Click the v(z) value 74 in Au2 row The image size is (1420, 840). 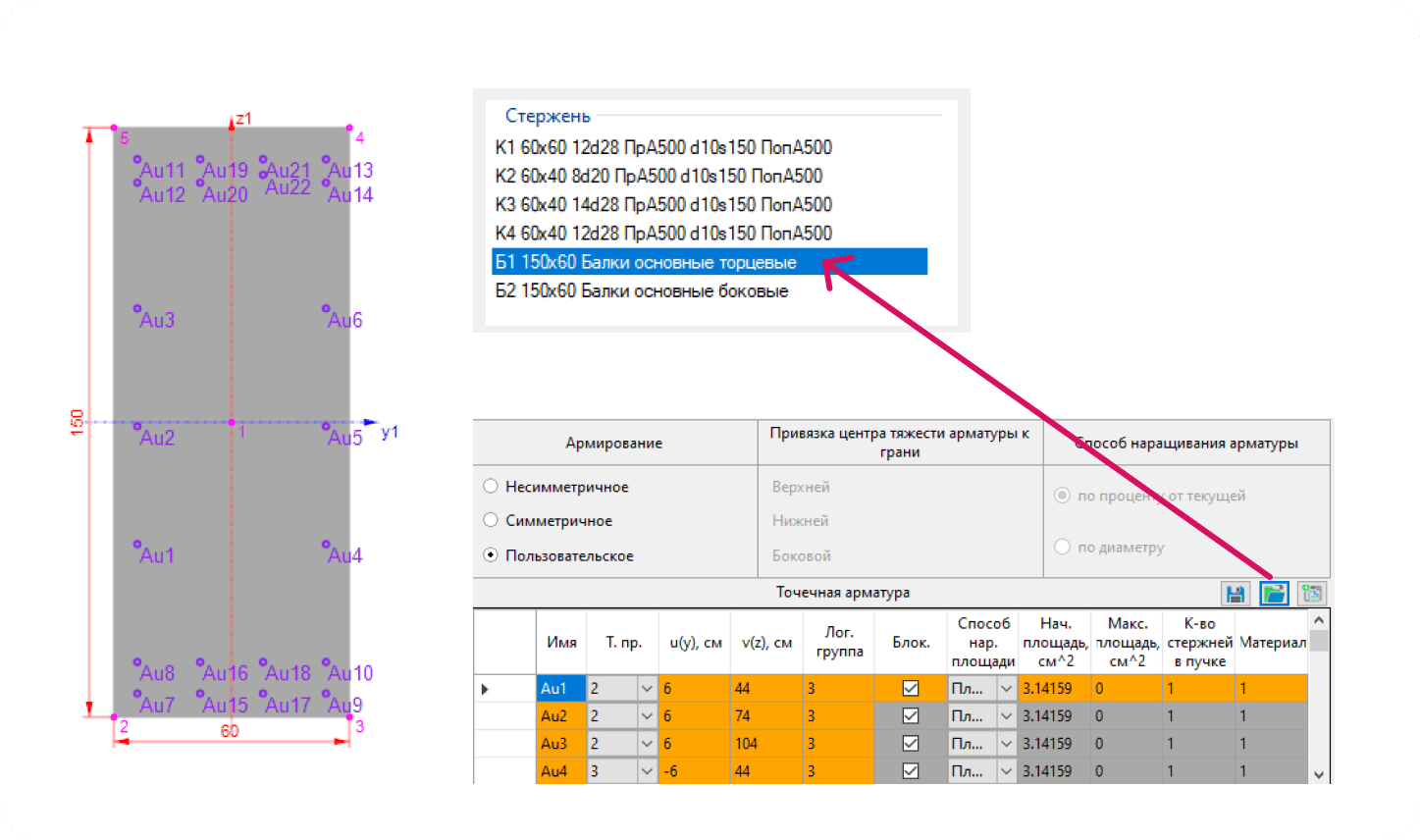[766, 716]
